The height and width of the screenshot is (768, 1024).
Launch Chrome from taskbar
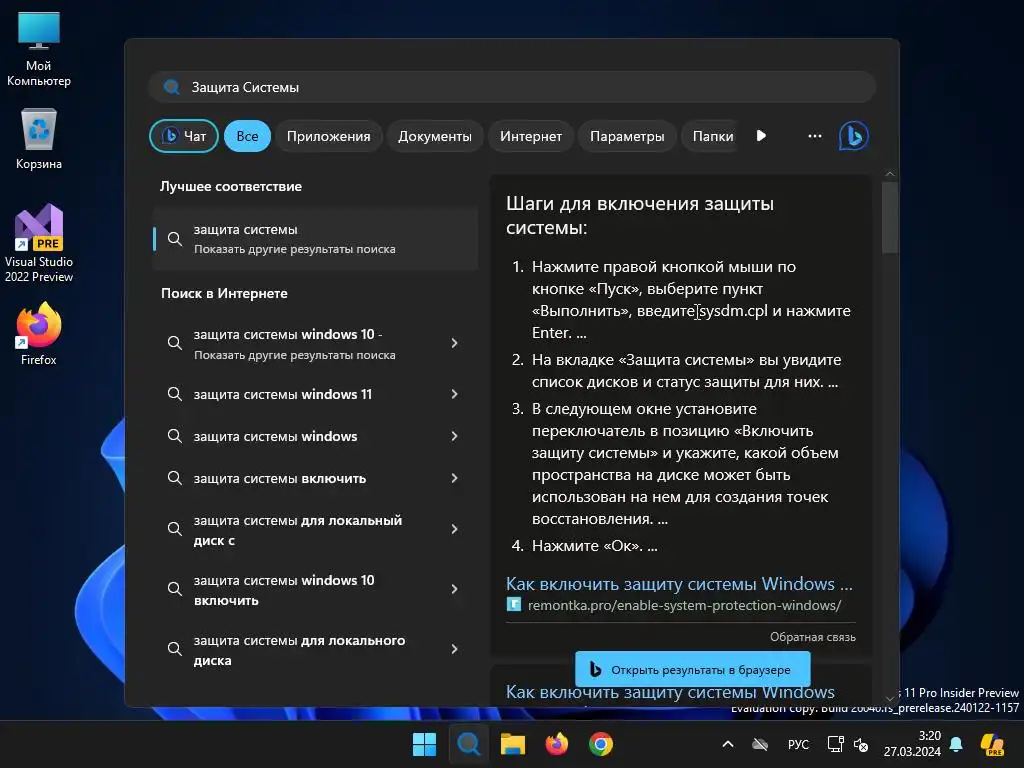click(x=601, y=744)
